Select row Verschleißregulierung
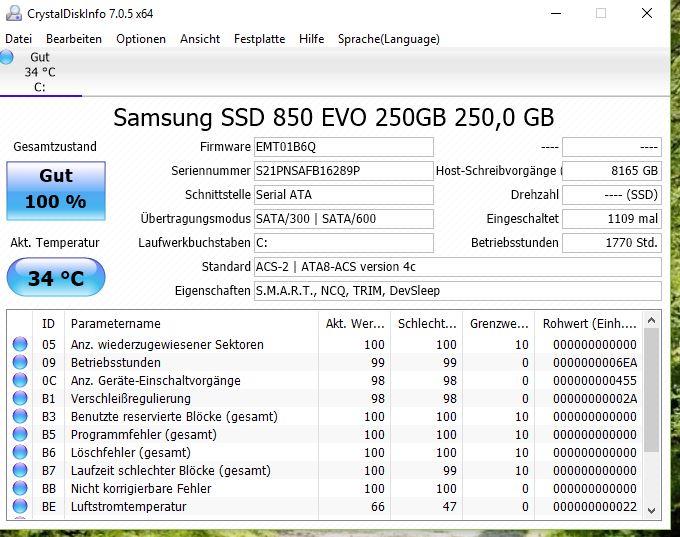680x537 pixels. click(x=325, y=398)
